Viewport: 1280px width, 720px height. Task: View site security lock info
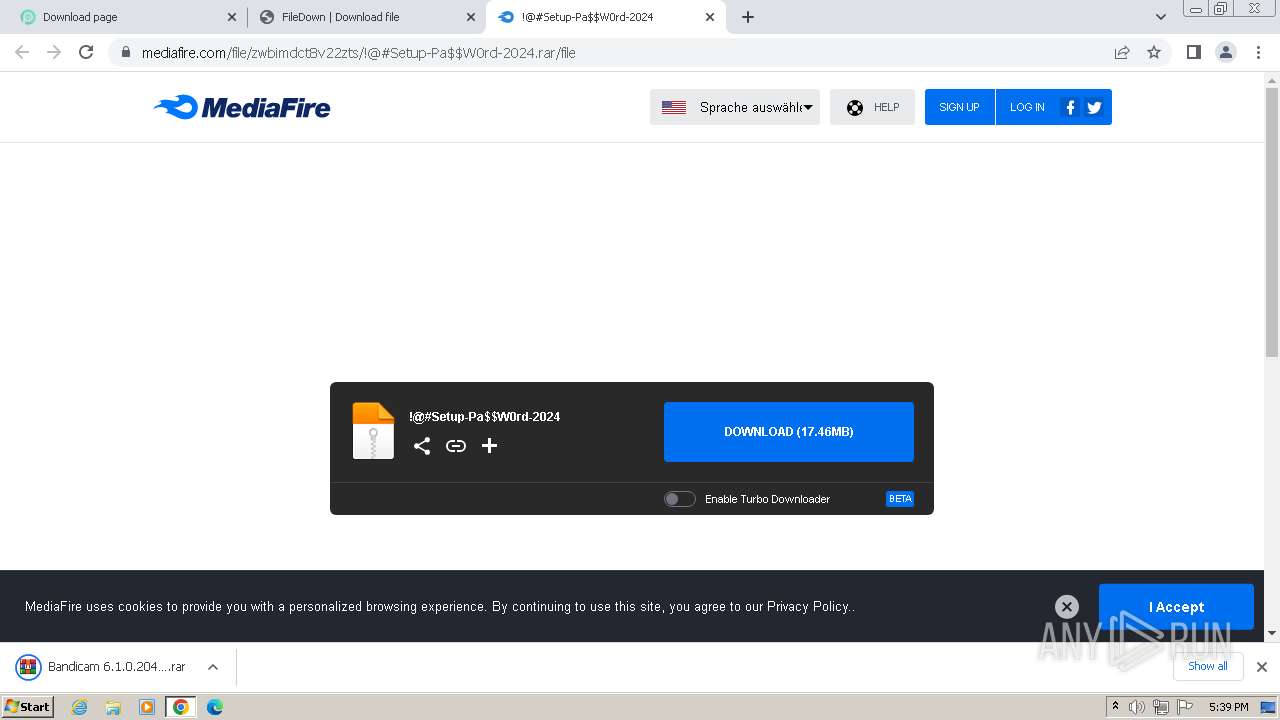tap(124, 52)
